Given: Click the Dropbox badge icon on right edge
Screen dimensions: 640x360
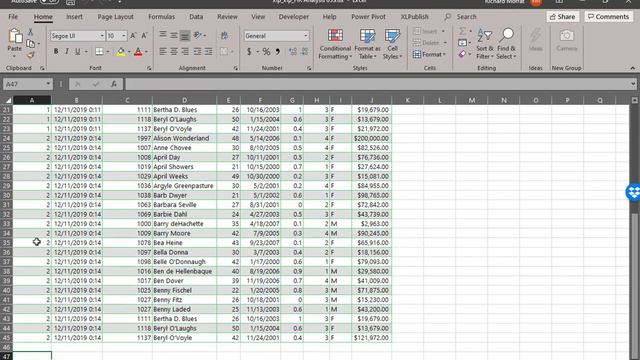Looking at the screenshot, I should 633,192.
